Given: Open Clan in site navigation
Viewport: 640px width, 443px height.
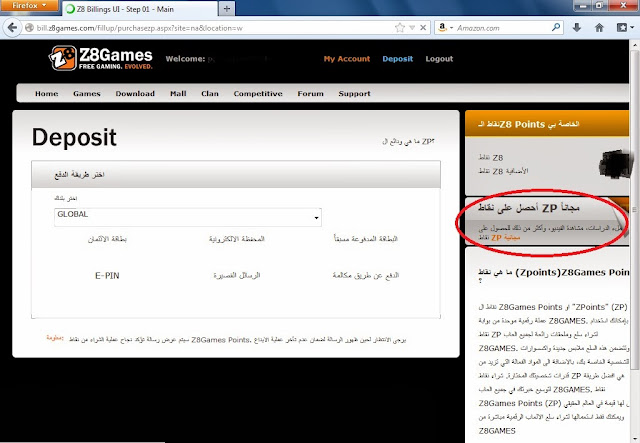Looking at the screenshot, I should pos(210,93).
